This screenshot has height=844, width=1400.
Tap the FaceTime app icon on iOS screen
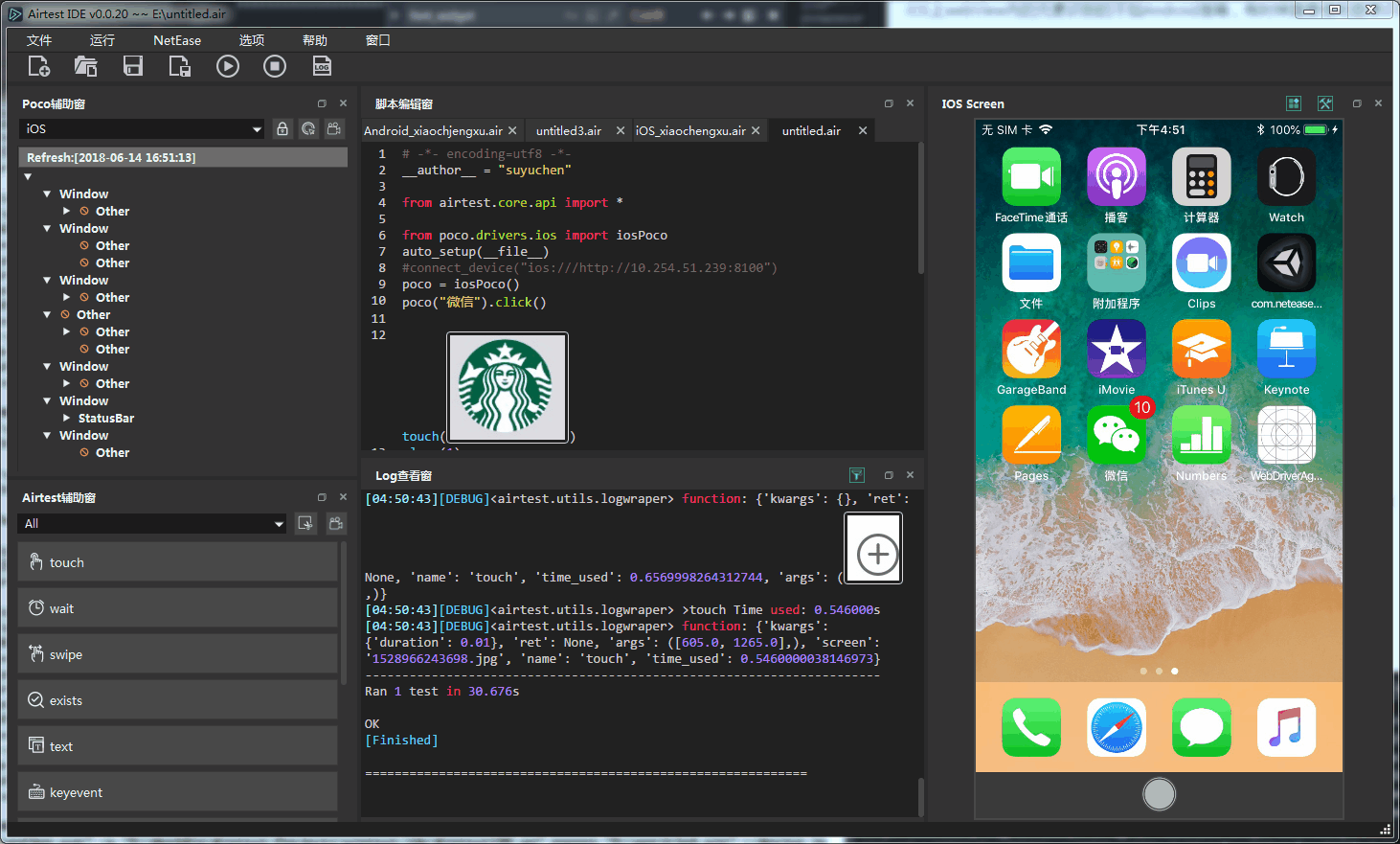coord(1031,177)
